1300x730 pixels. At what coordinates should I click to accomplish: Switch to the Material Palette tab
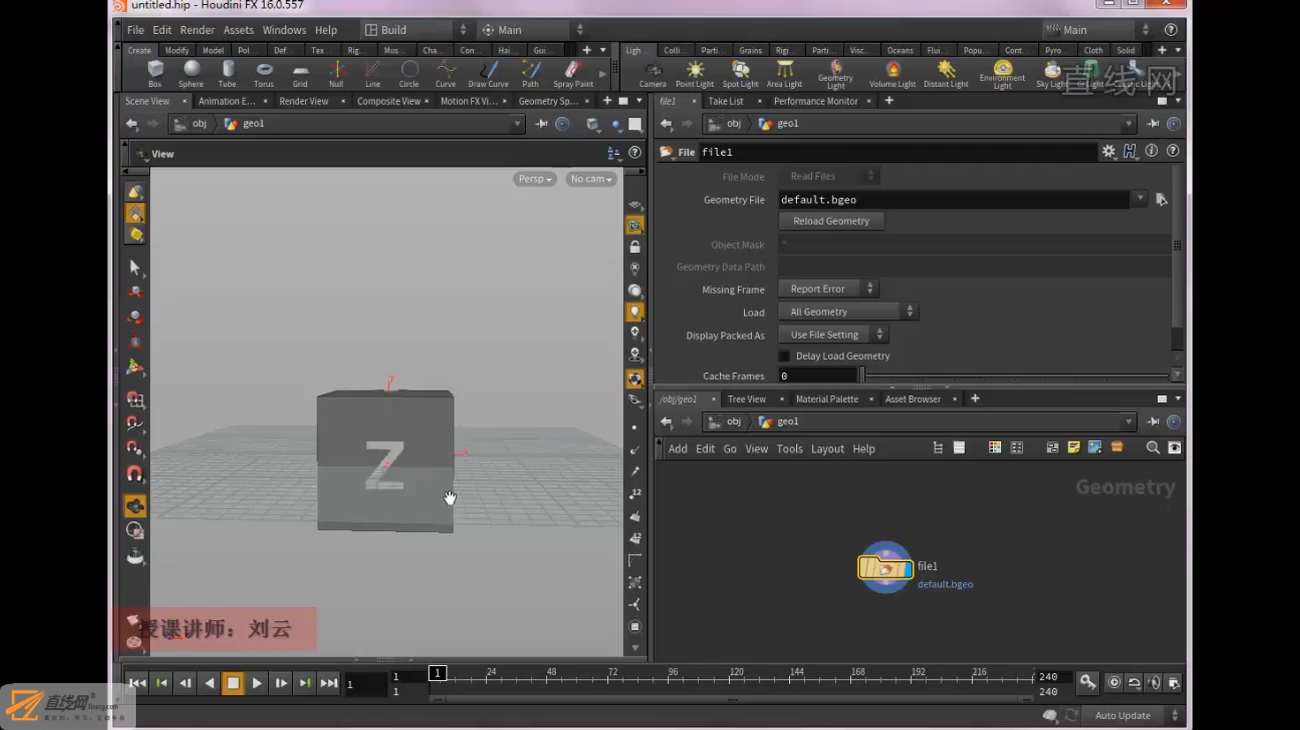(827, 399)
